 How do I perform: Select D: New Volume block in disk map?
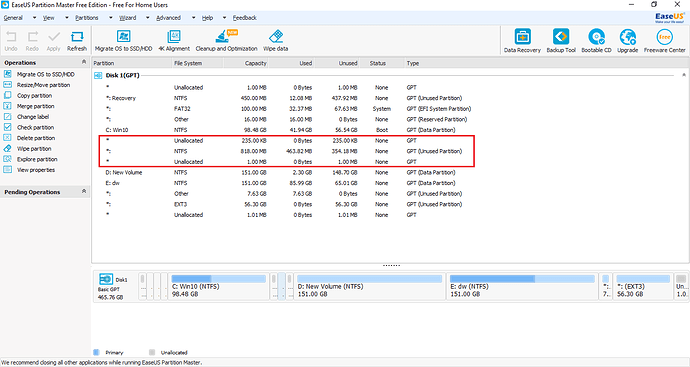[370, 286]
